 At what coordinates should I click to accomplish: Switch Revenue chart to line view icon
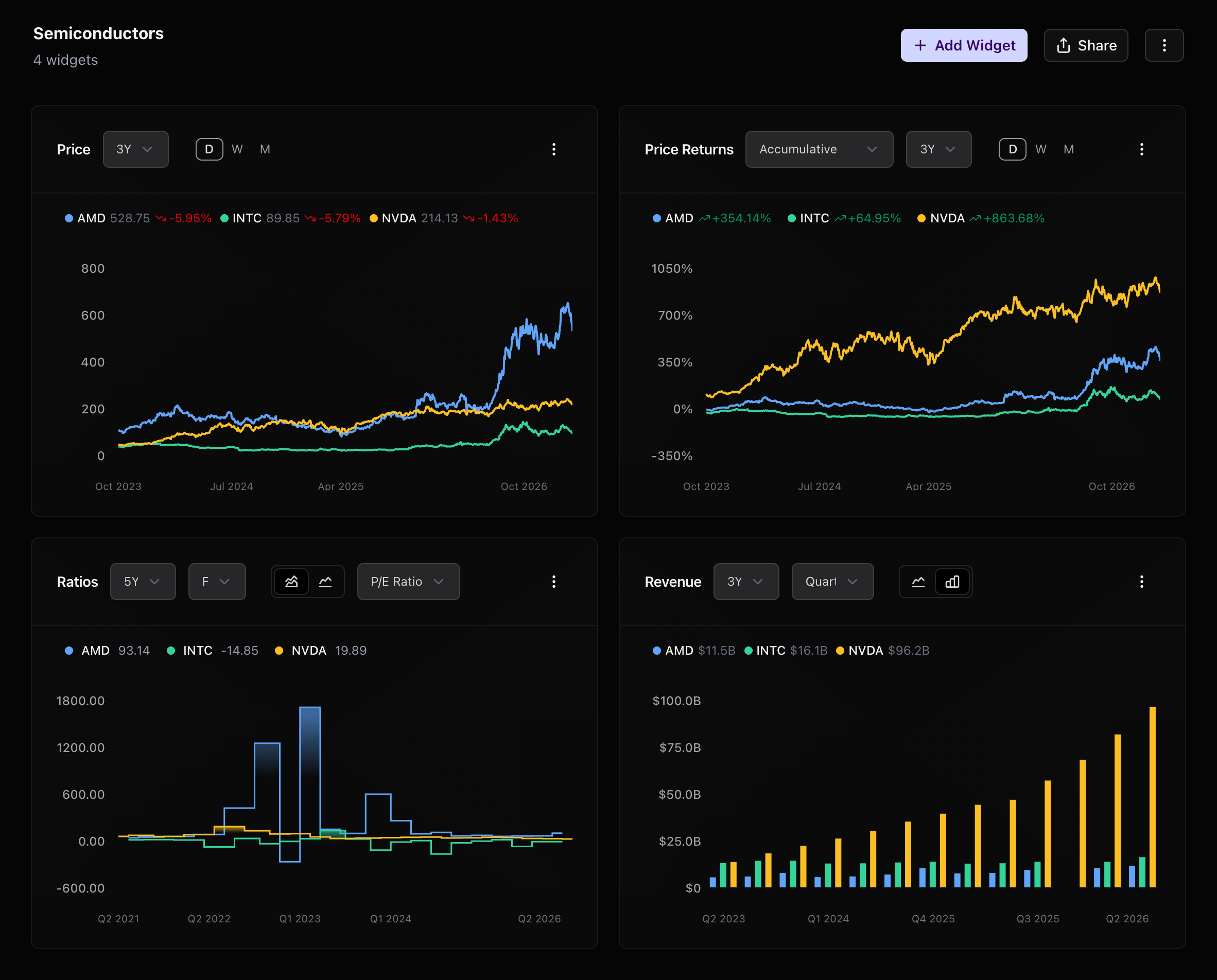click(x=918, y=582)
